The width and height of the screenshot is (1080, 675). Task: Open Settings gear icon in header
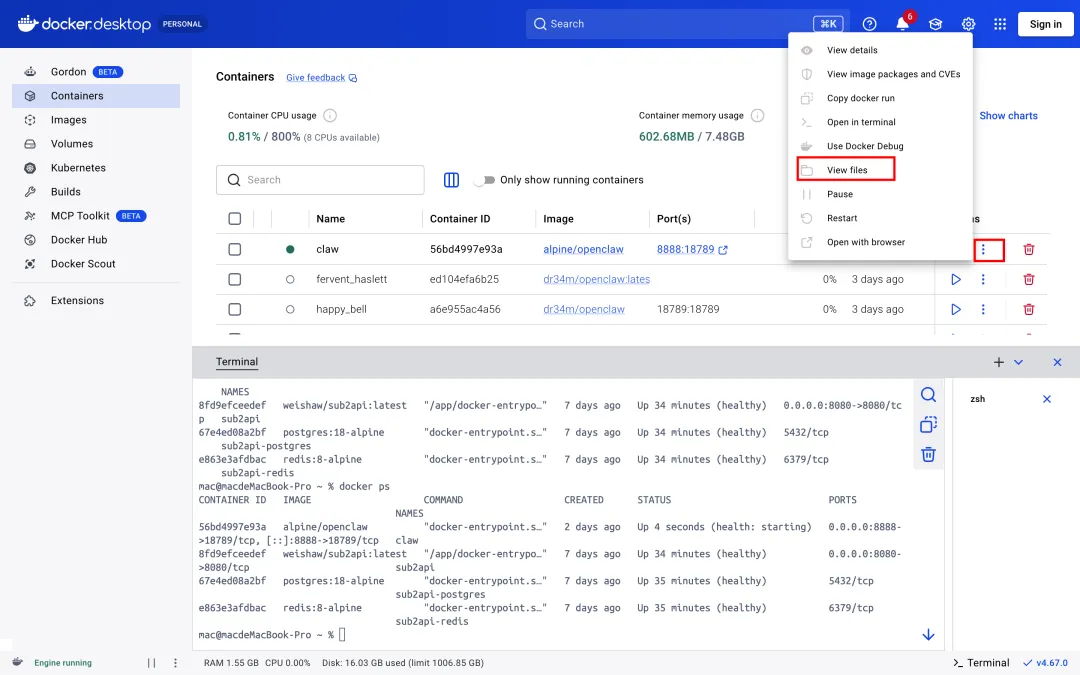pos(968,24)
